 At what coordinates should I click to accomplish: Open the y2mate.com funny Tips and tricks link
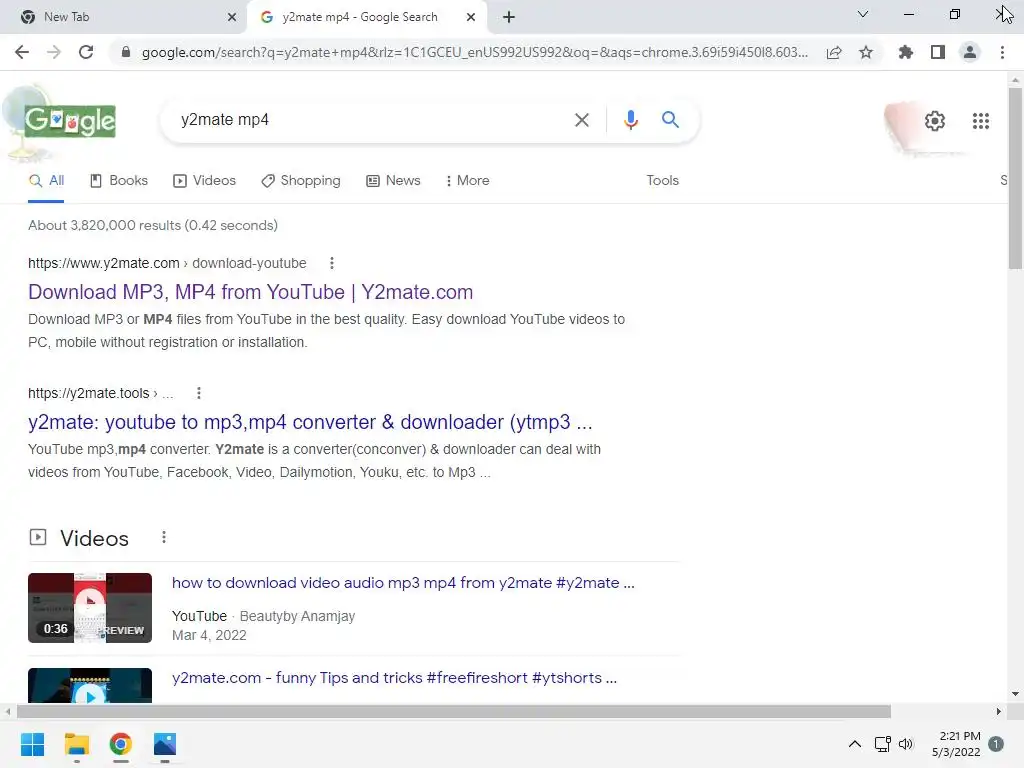pos(394,678)
